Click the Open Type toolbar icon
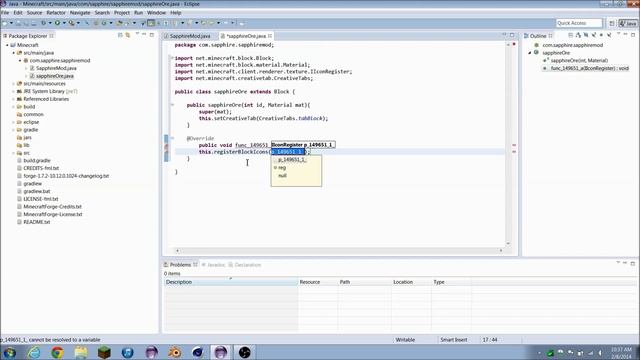Viewport: 640px width, 360px height. (x=119, y=23)
